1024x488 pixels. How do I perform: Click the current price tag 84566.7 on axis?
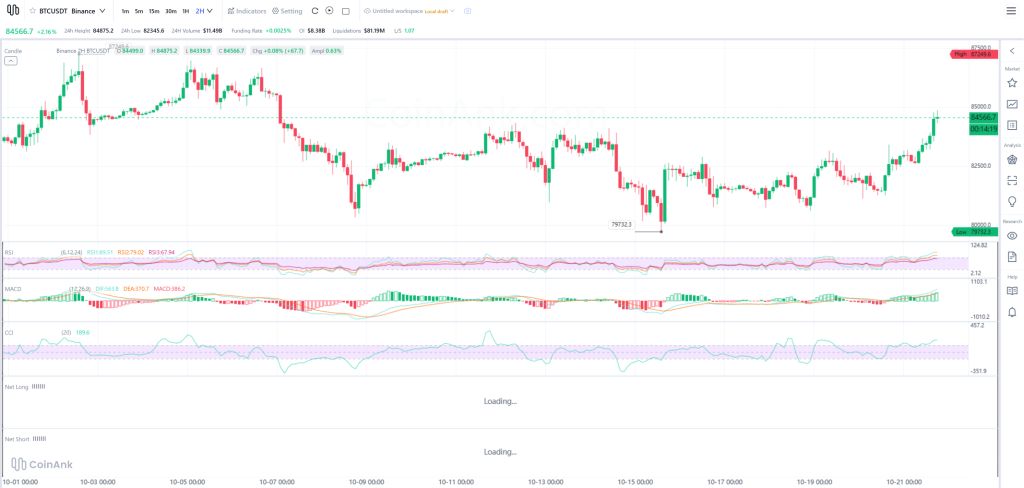[x=983, y=117]
